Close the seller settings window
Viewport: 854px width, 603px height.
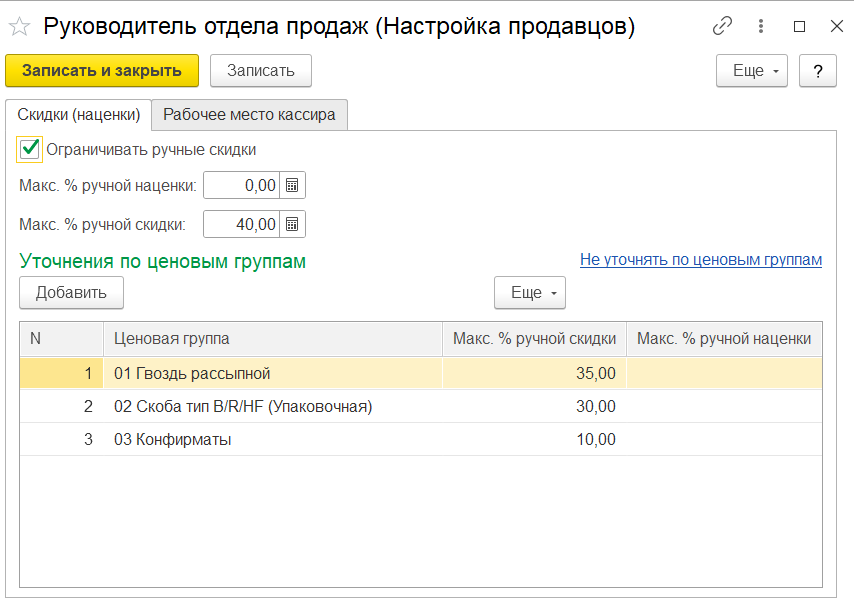click(836, 27)
